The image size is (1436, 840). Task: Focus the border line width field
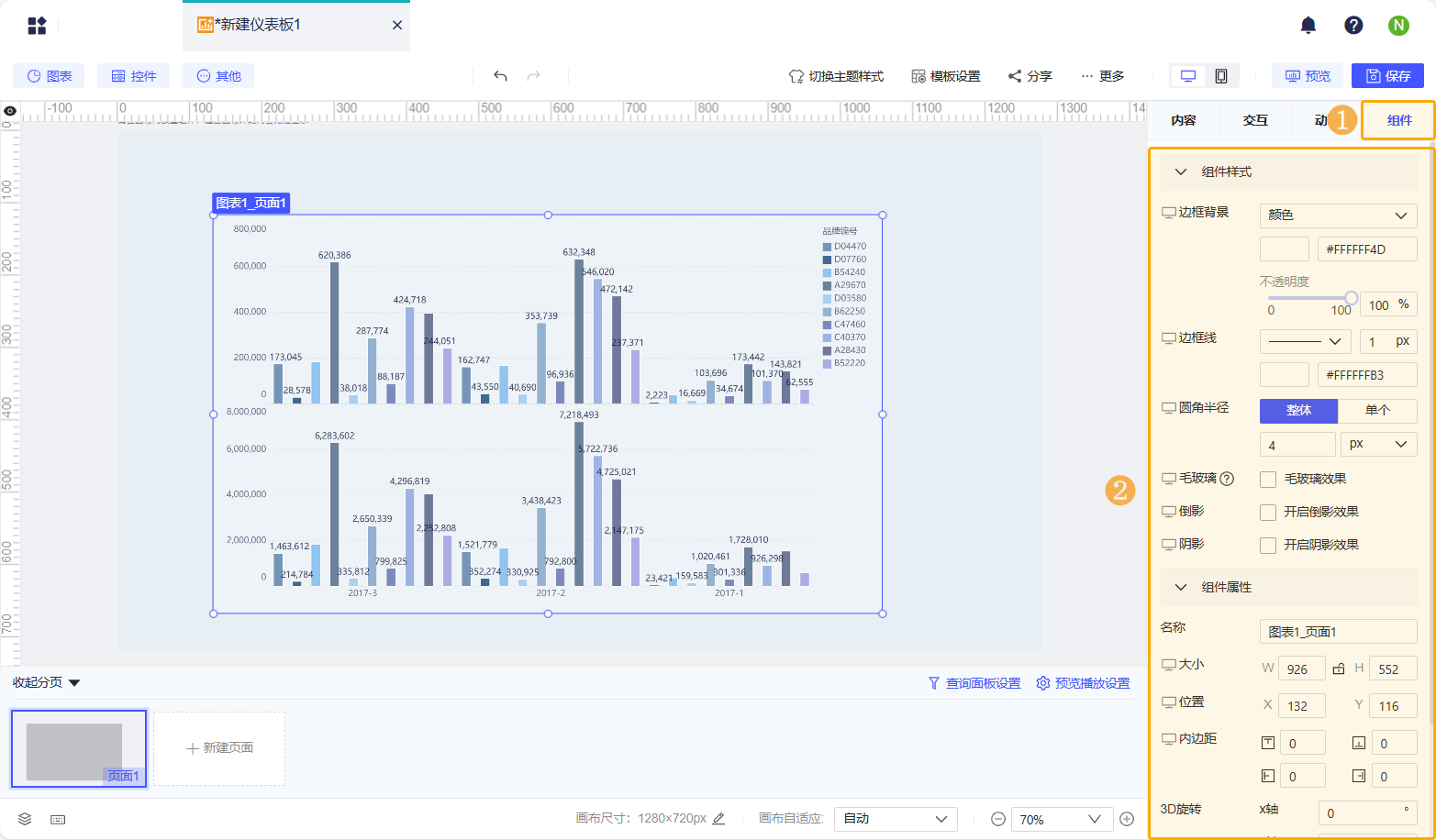click(1388, 341)
